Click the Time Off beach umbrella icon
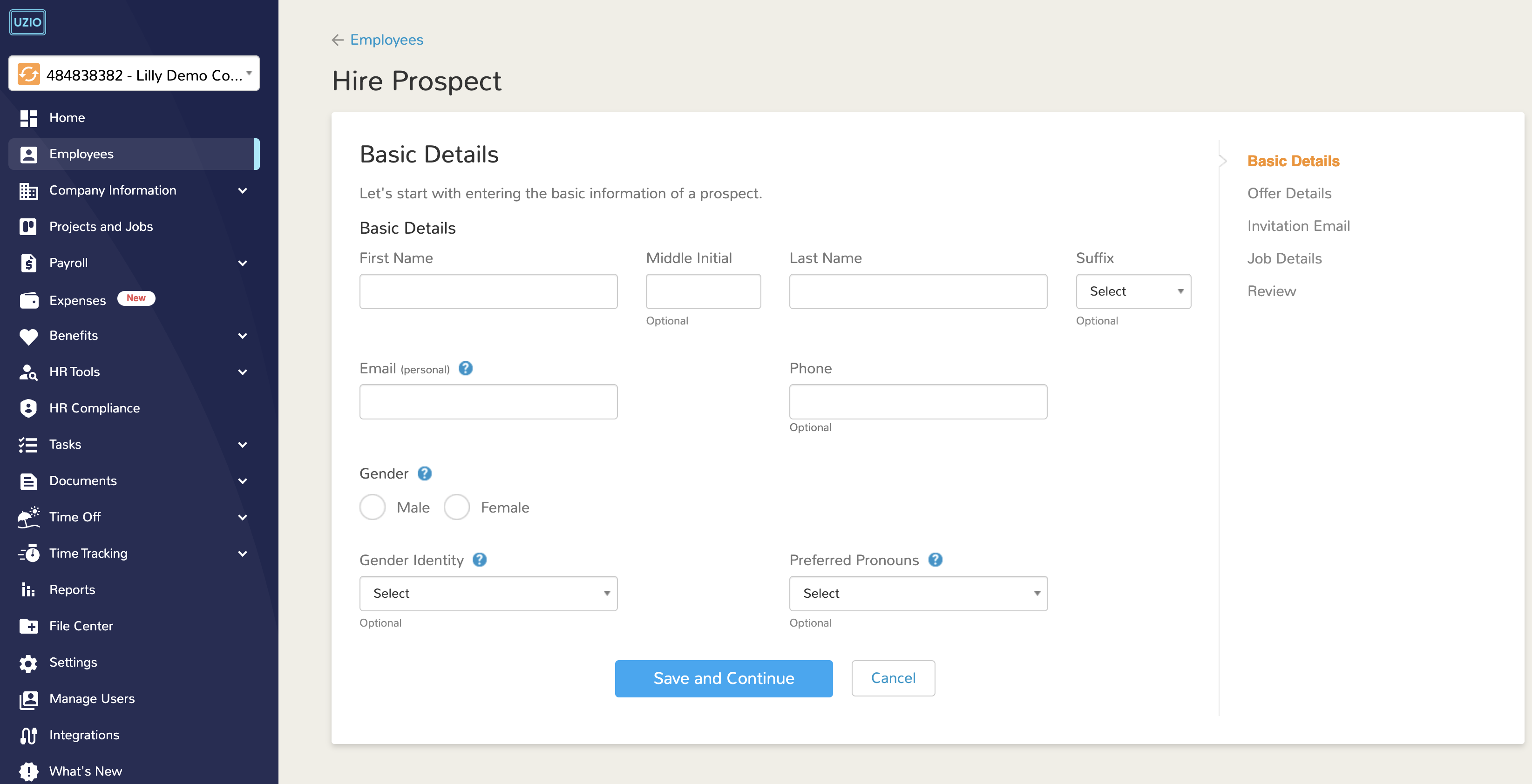1532x784 pixels. pyautogui.click(x=28, y=517)
